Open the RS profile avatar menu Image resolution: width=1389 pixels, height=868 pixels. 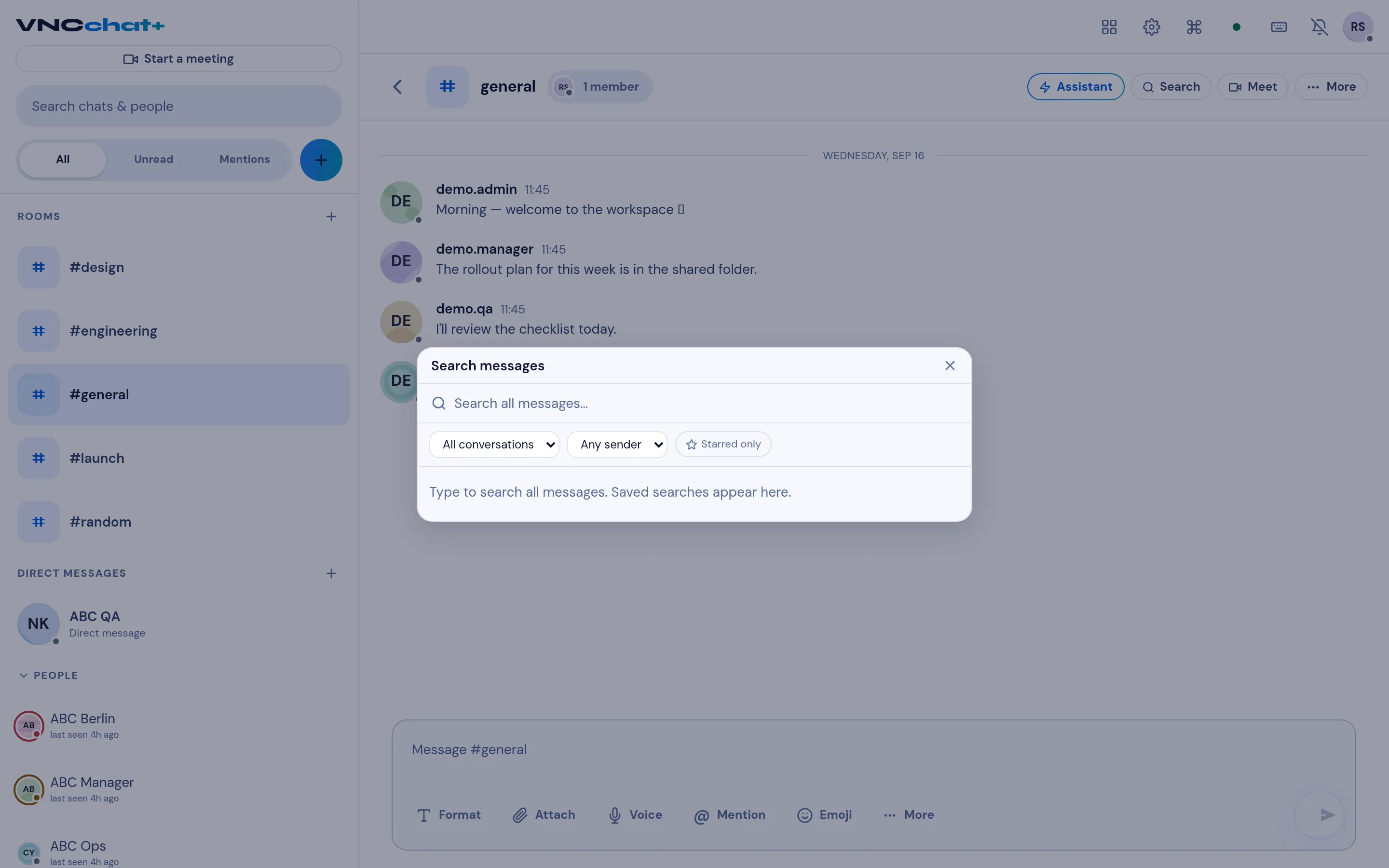1358,27
